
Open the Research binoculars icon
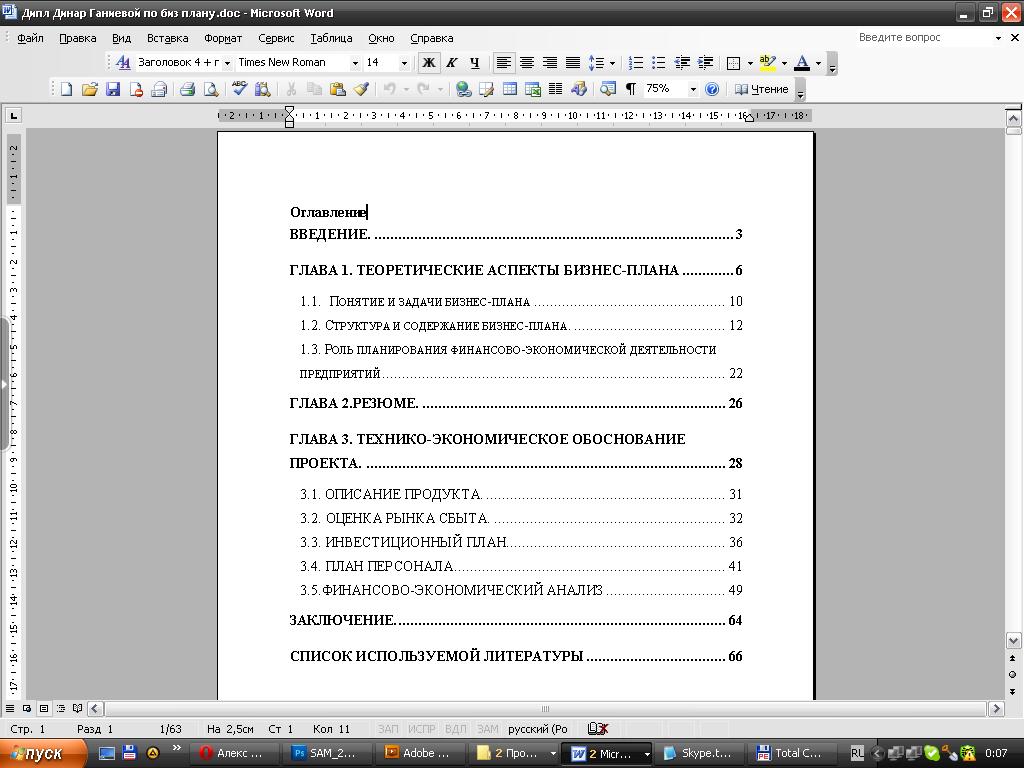click(263, 89)
